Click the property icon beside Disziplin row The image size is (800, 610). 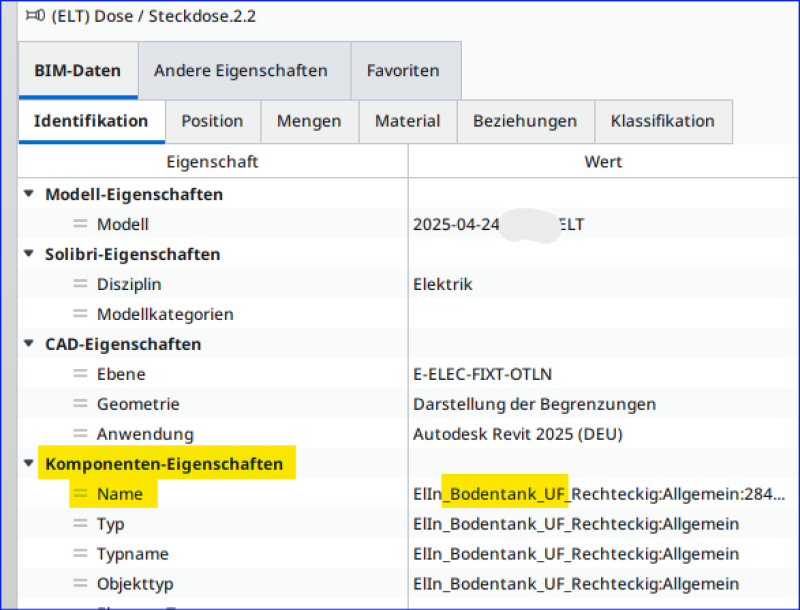point(81,285)
